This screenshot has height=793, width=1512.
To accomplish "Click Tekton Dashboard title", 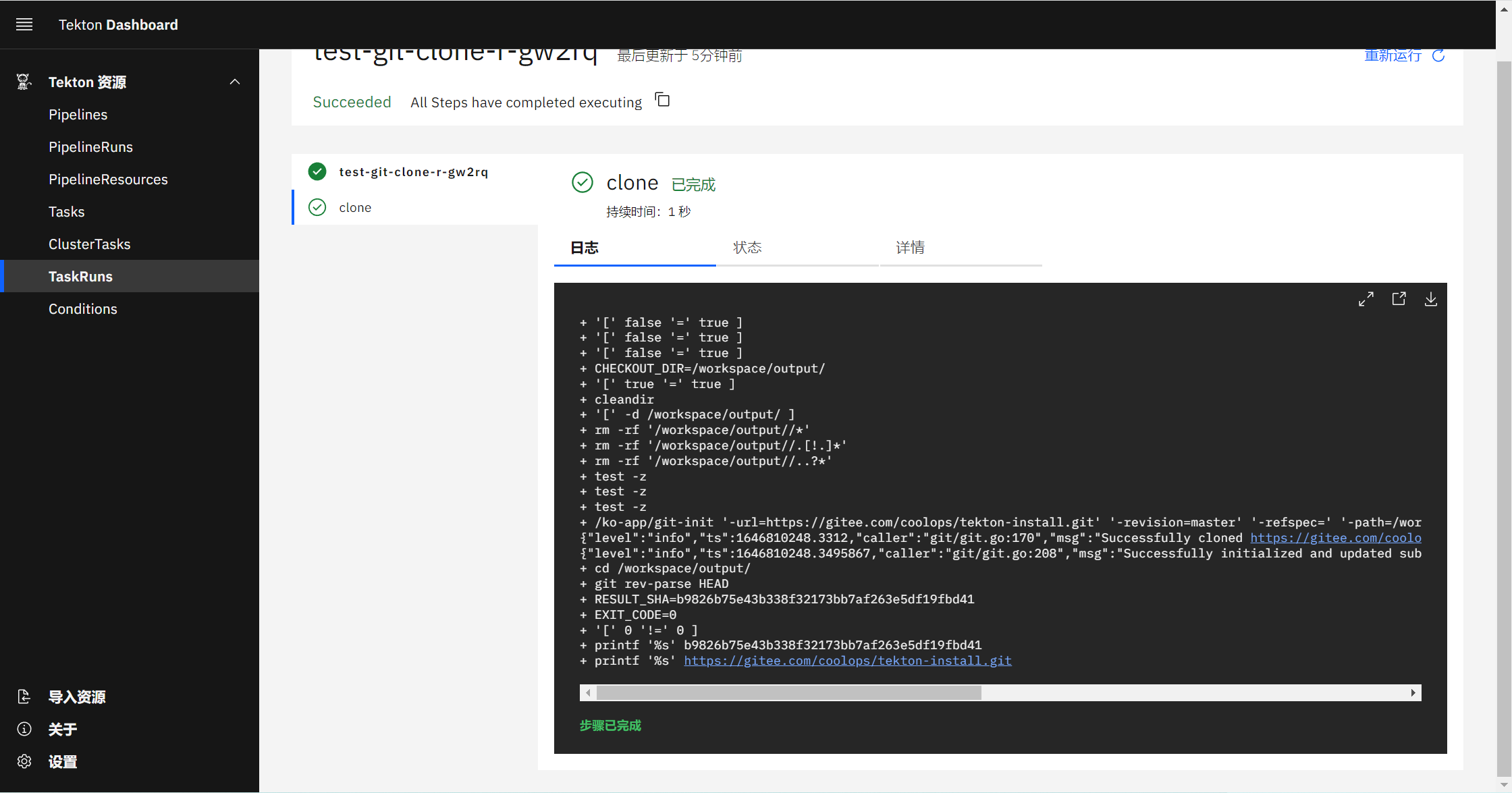I will click(x=118, y=25).
